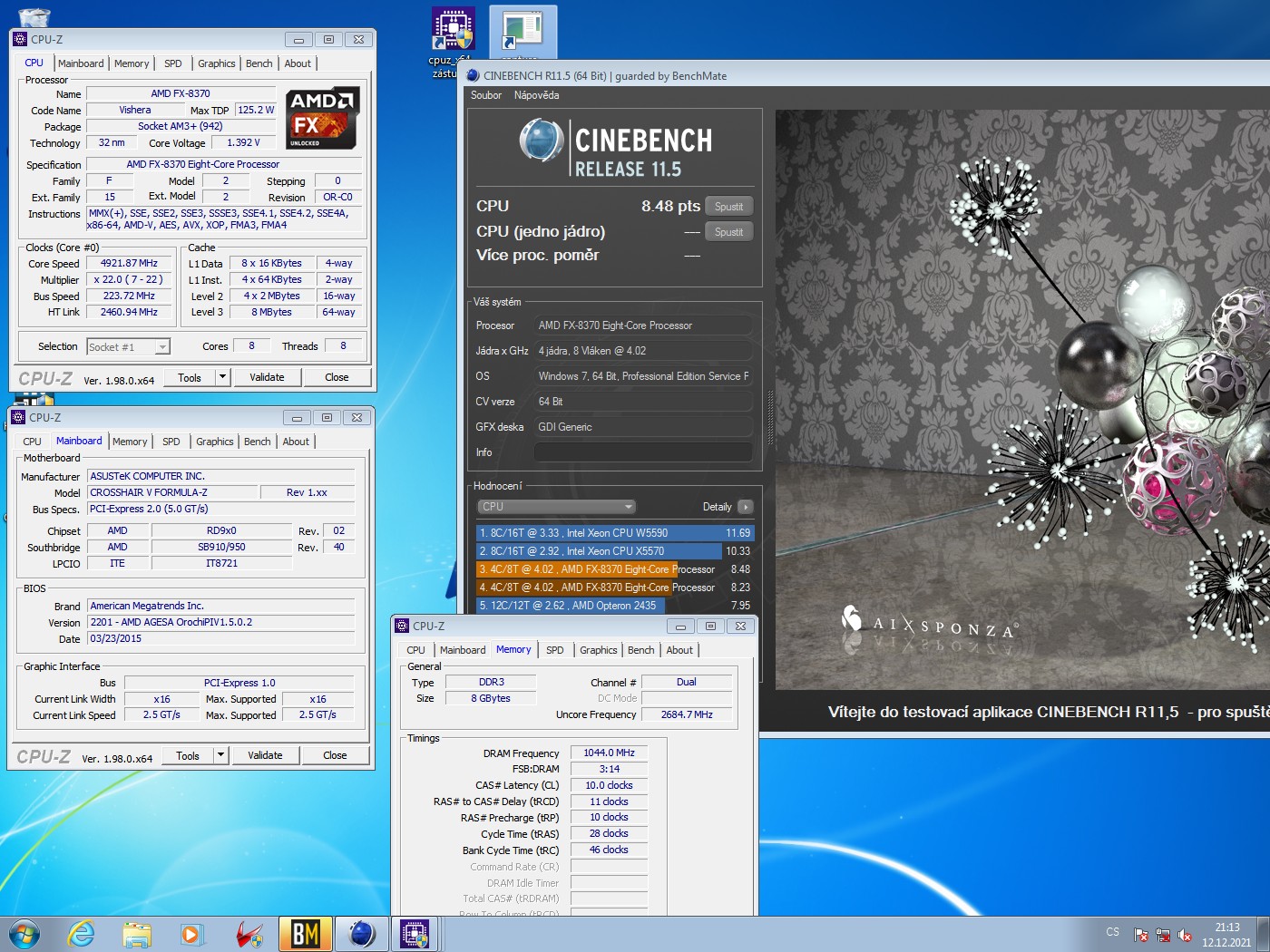Click Close button in CPU-Z CPU window
Viewport: 1270px width, 952px height.
tap(337, 377)
